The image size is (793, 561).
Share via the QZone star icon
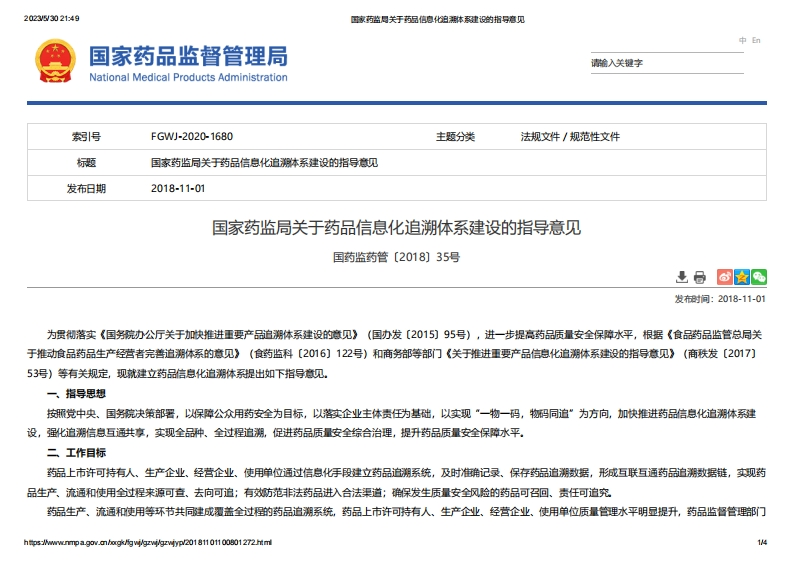pyautogui.click(x=742, y=277)
